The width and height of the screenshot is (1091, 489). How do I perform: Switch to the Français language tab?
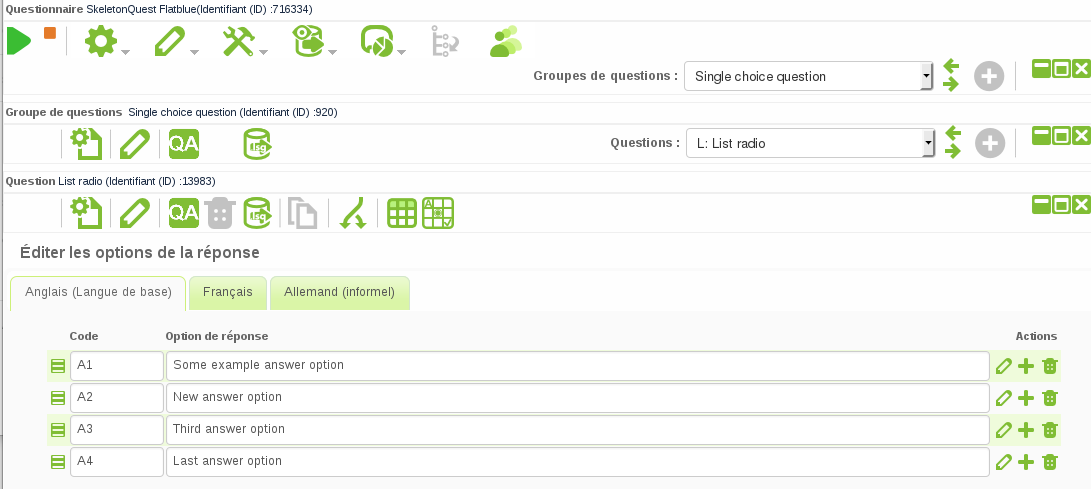[228, 292]
